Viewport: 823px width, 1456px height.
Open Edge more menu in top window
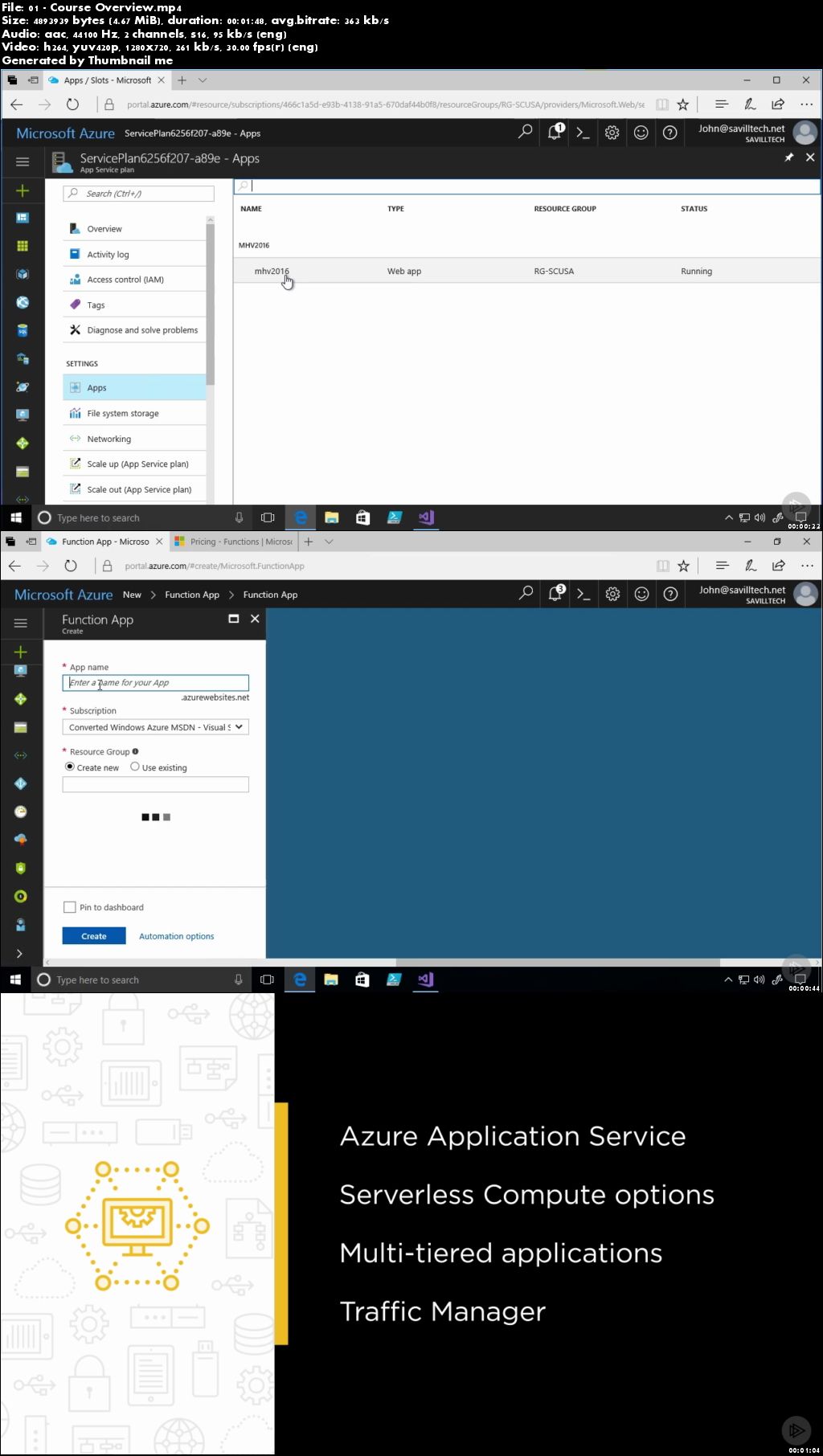pos(806,104)
